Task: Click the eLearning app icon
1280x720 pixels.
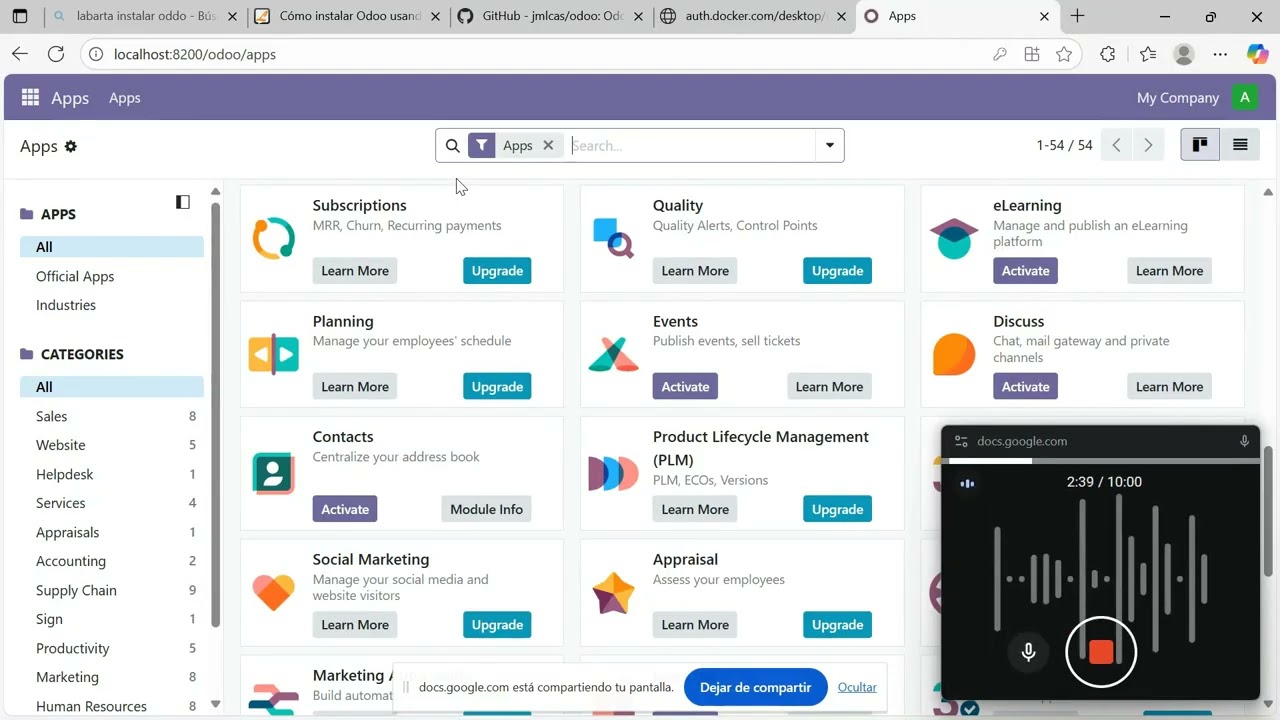Action: coord(954,238)
